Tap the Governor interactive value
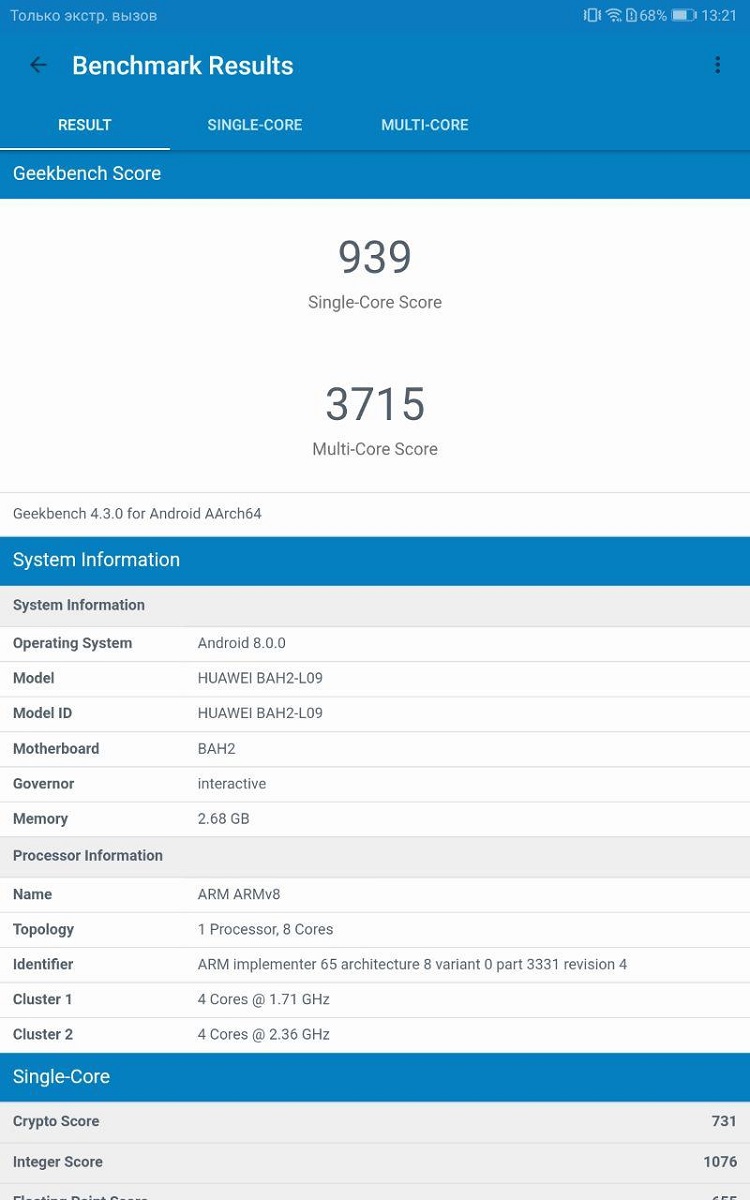 tap(232, 784)
